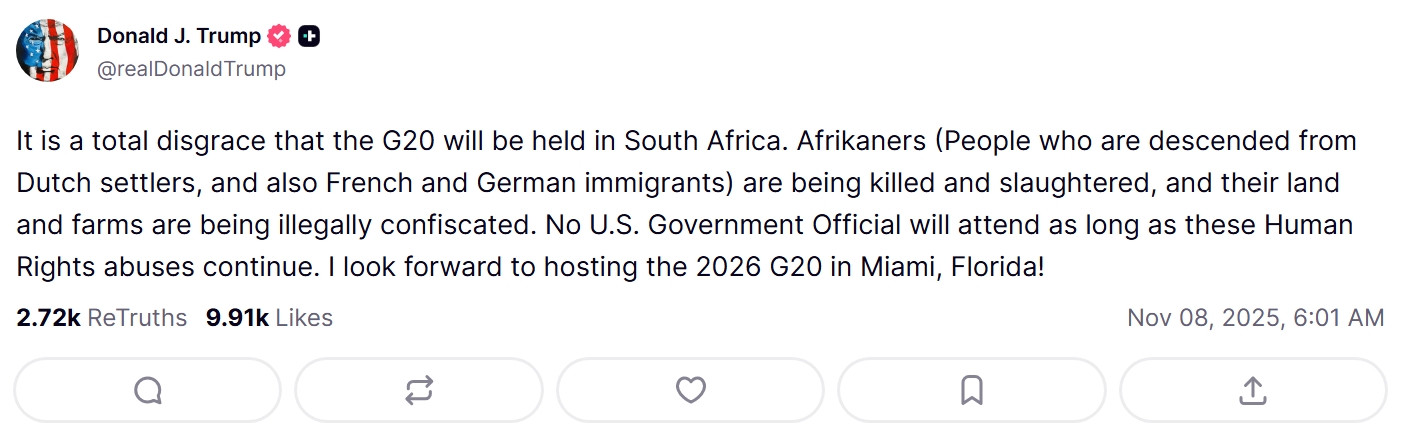Click the @realDonaldTrump handle
Screen dimensions: 1404x444
191,68
